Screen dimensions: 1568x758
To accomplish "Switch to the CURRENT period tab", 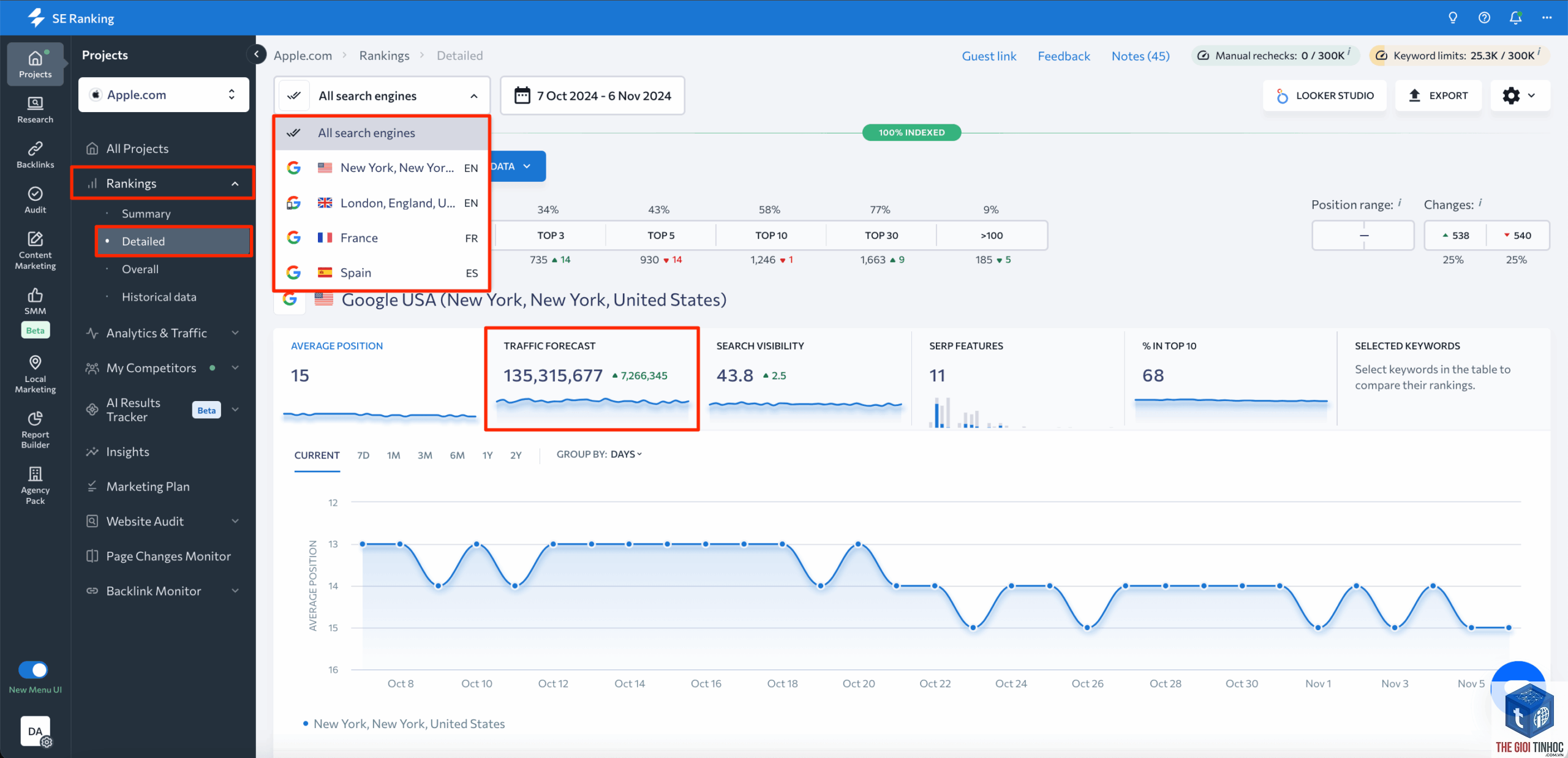I will click(317, 455).
